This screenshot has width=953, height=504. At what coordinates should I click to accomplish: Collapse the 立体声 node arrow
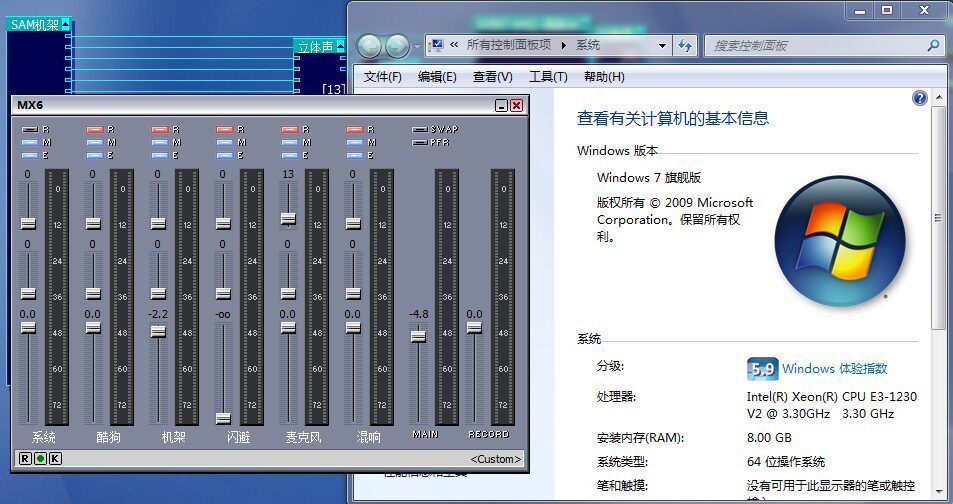[340, 46]
